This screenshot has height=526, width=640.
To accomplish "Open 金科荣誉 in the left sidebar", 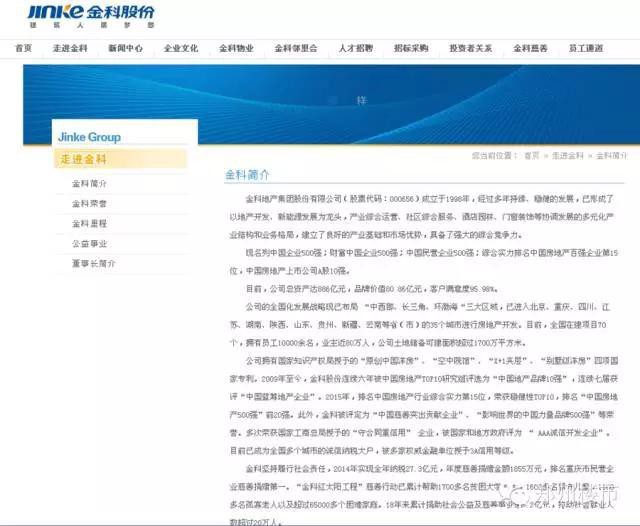I will pyautogui.click(x=89, y=204).
